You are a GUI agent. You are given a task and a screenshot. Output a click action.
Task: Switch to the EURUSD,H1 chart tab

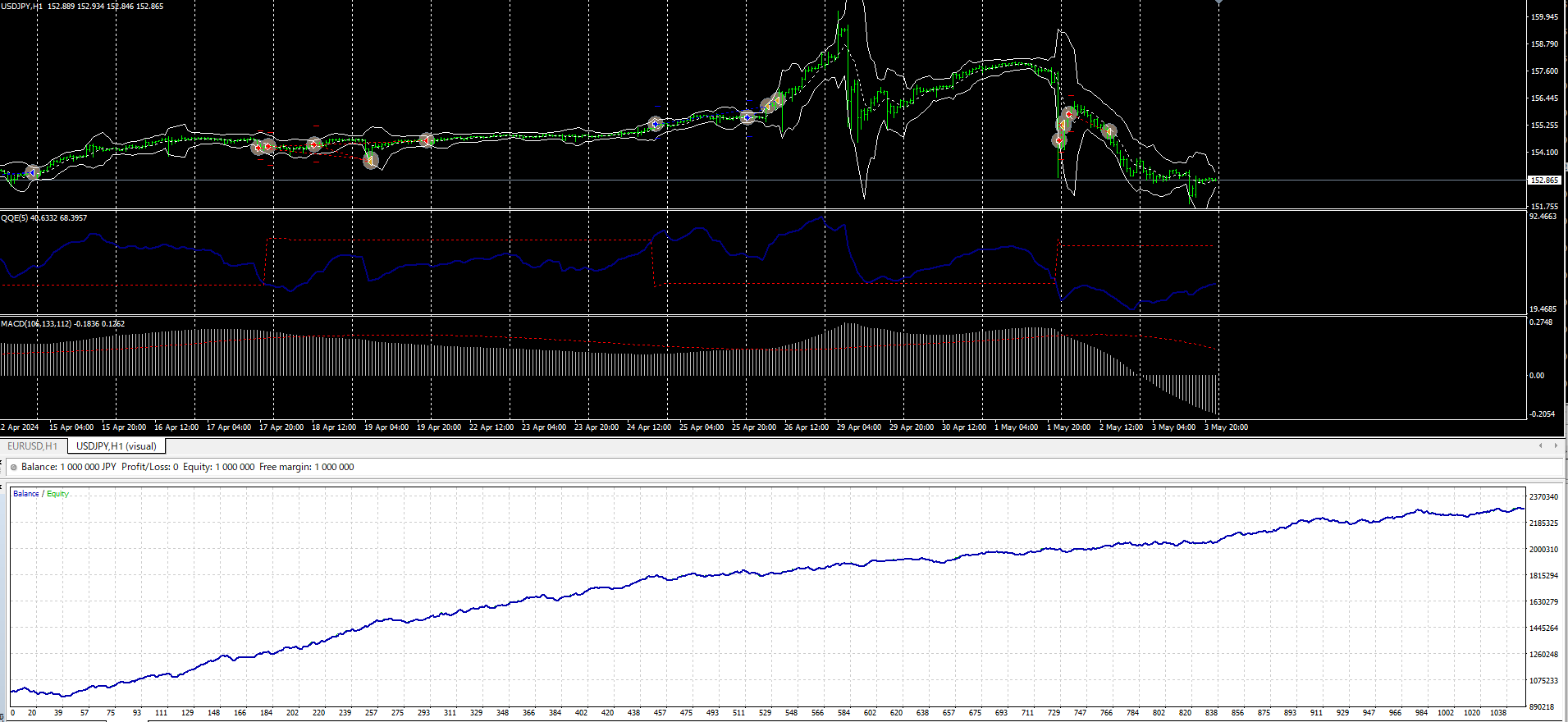[x=33, y=446]
